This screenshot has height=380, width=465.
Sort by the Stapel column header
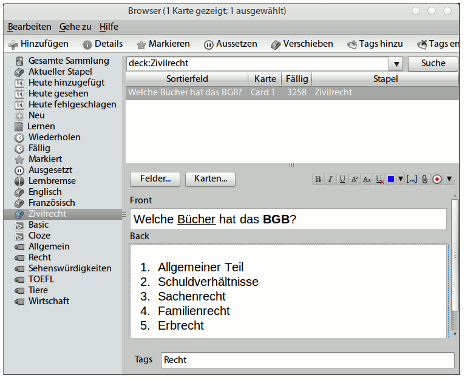pyautogui.click(x=385, y=79)
